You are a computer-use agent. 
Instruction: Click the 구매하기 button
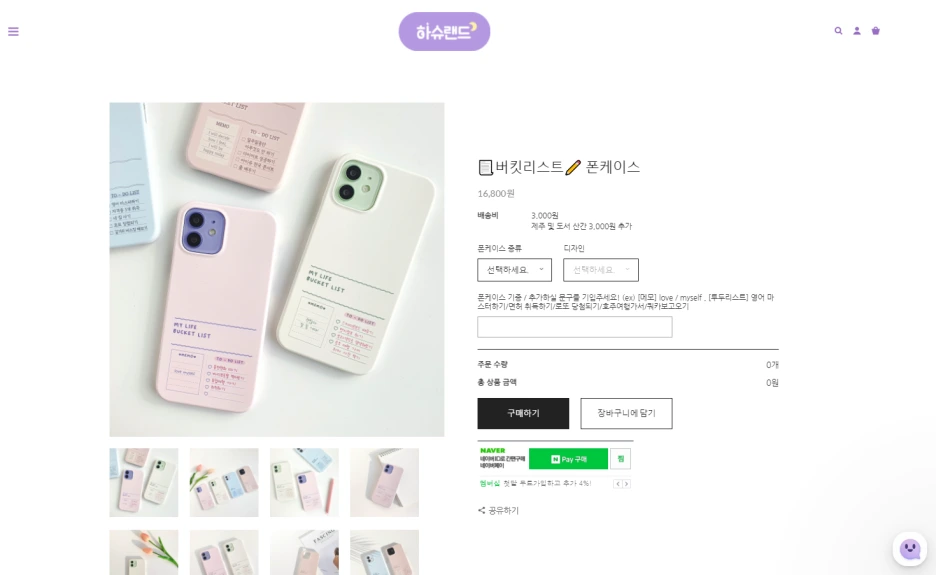(523, 413)
